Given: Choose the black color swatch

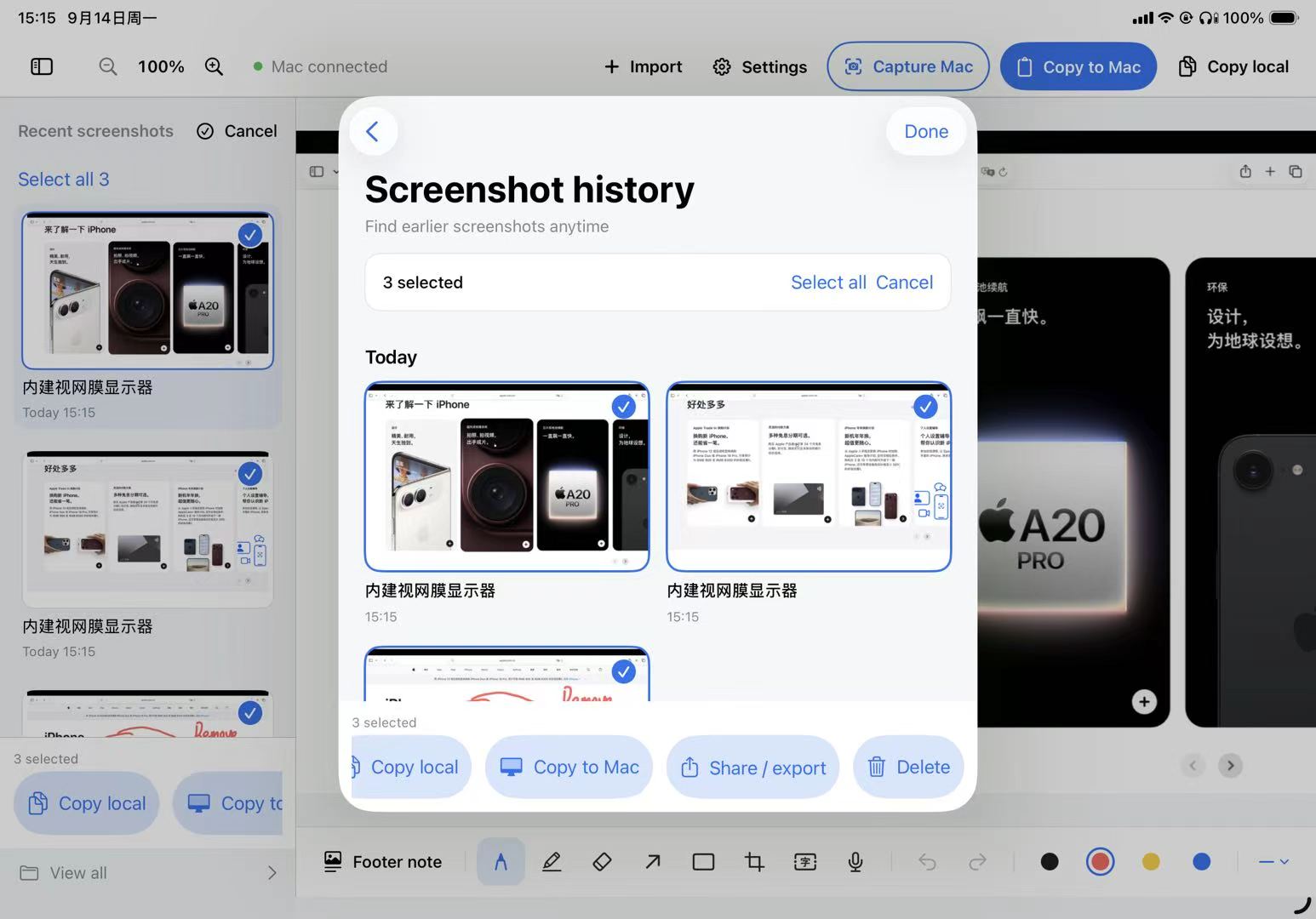Looking at the screenshot, I should tap(1050, 862).
